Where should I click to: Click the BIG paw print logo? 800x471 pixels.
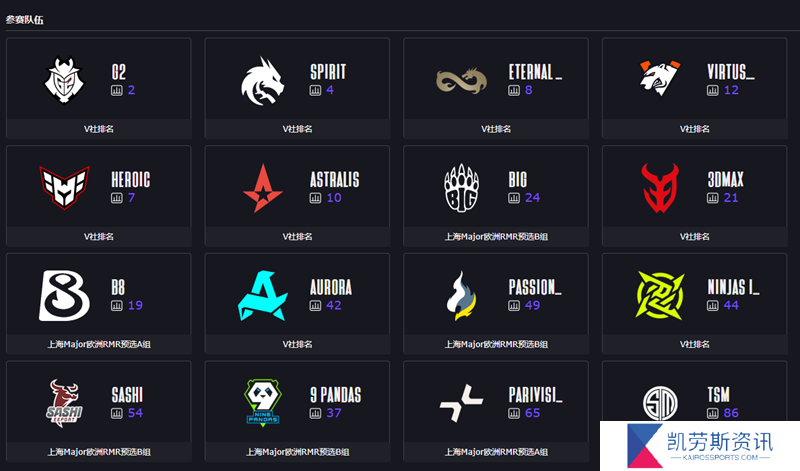[461, 188]
